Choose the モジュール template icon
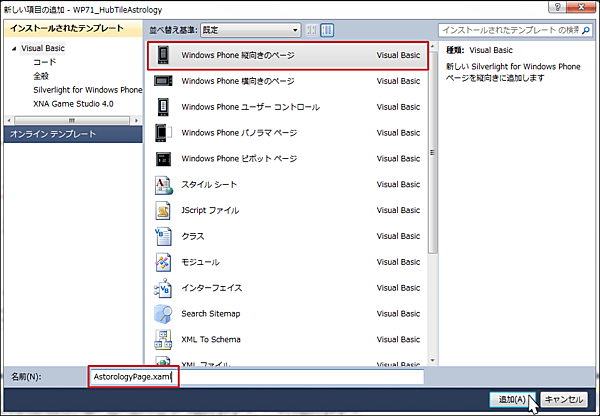This screenshot has height=416, width=600. pyautogui.click(x=163, y=262)
